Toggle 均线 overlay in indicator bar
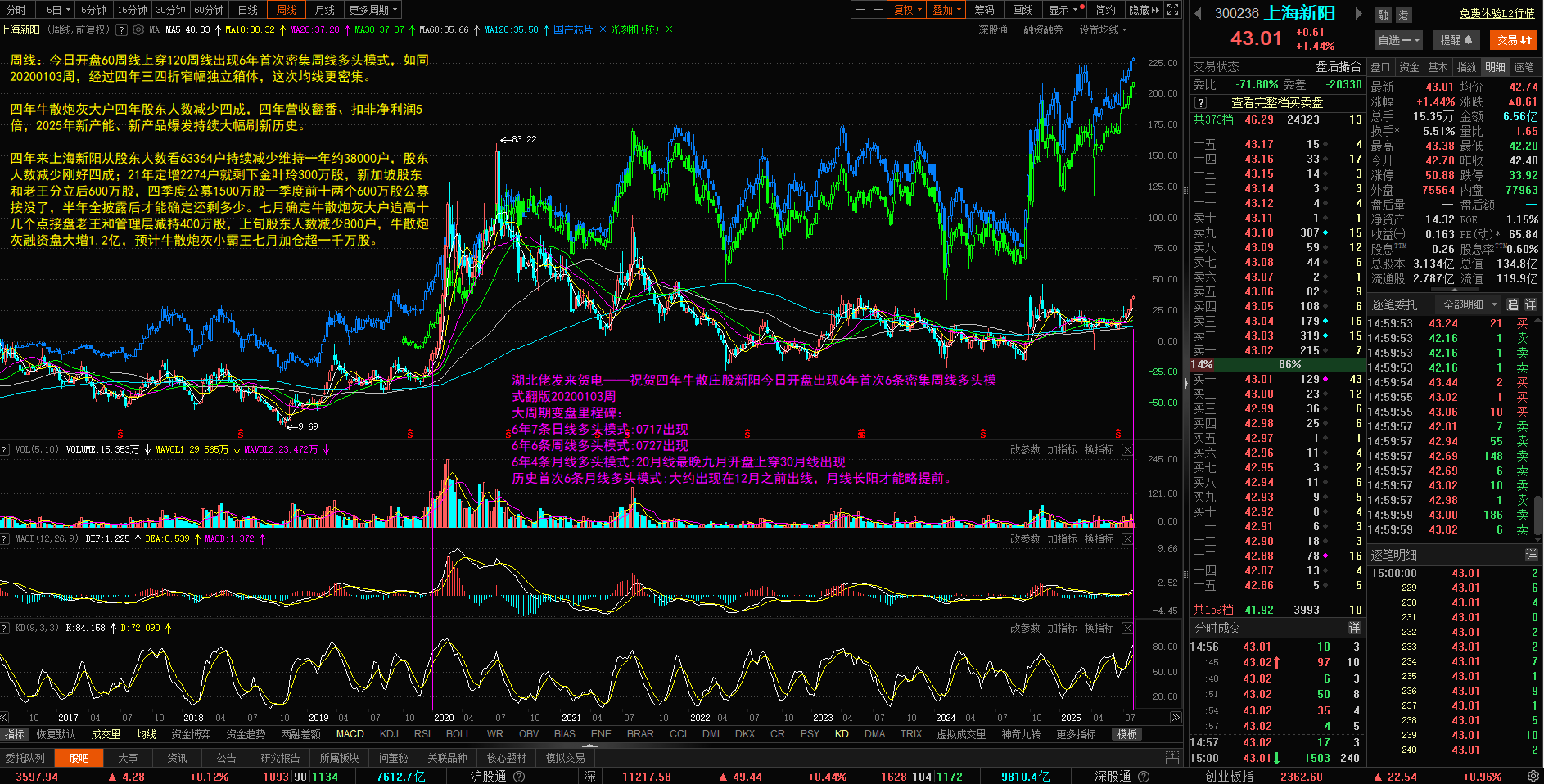The image size is (1544, 784). pos(146,734)
